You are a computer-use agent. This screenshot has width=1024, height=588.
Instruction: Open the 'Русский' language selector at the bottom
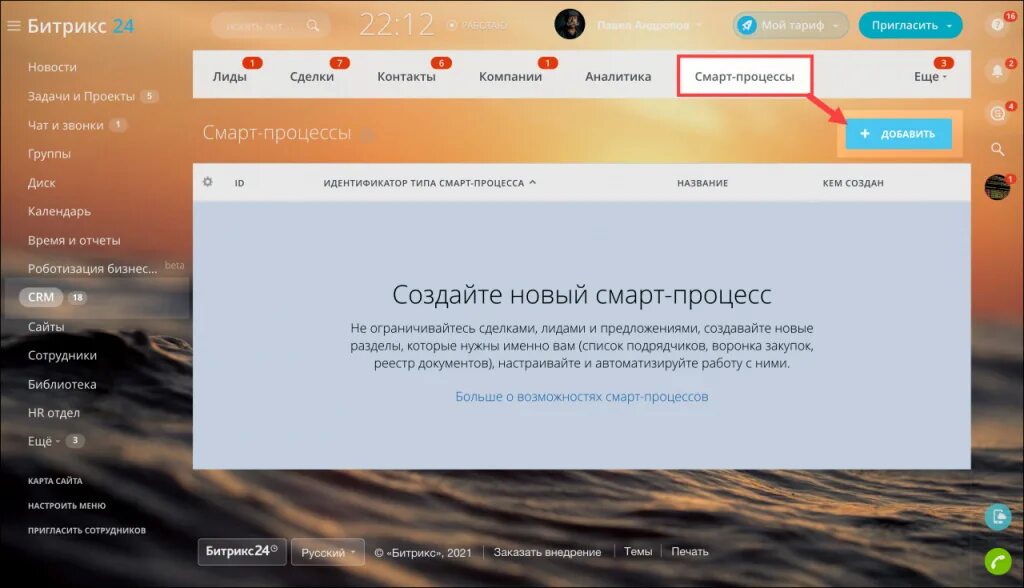coord(327,552)
